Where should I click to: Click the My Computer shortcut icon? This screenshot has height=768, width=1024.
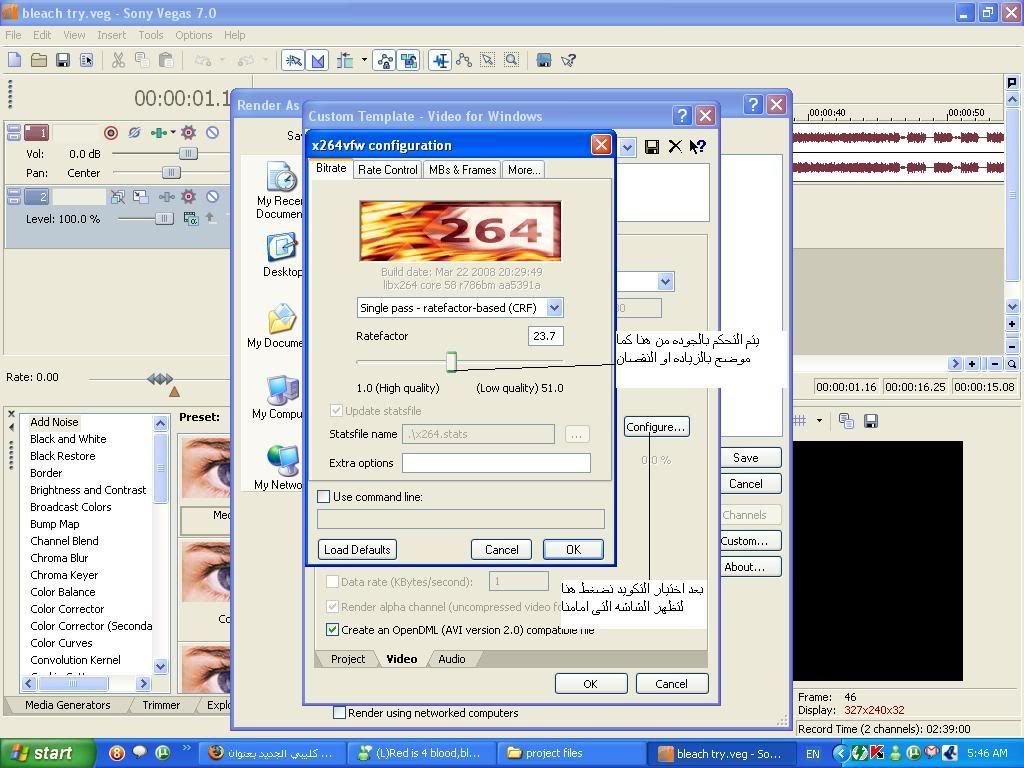[282, 390]
